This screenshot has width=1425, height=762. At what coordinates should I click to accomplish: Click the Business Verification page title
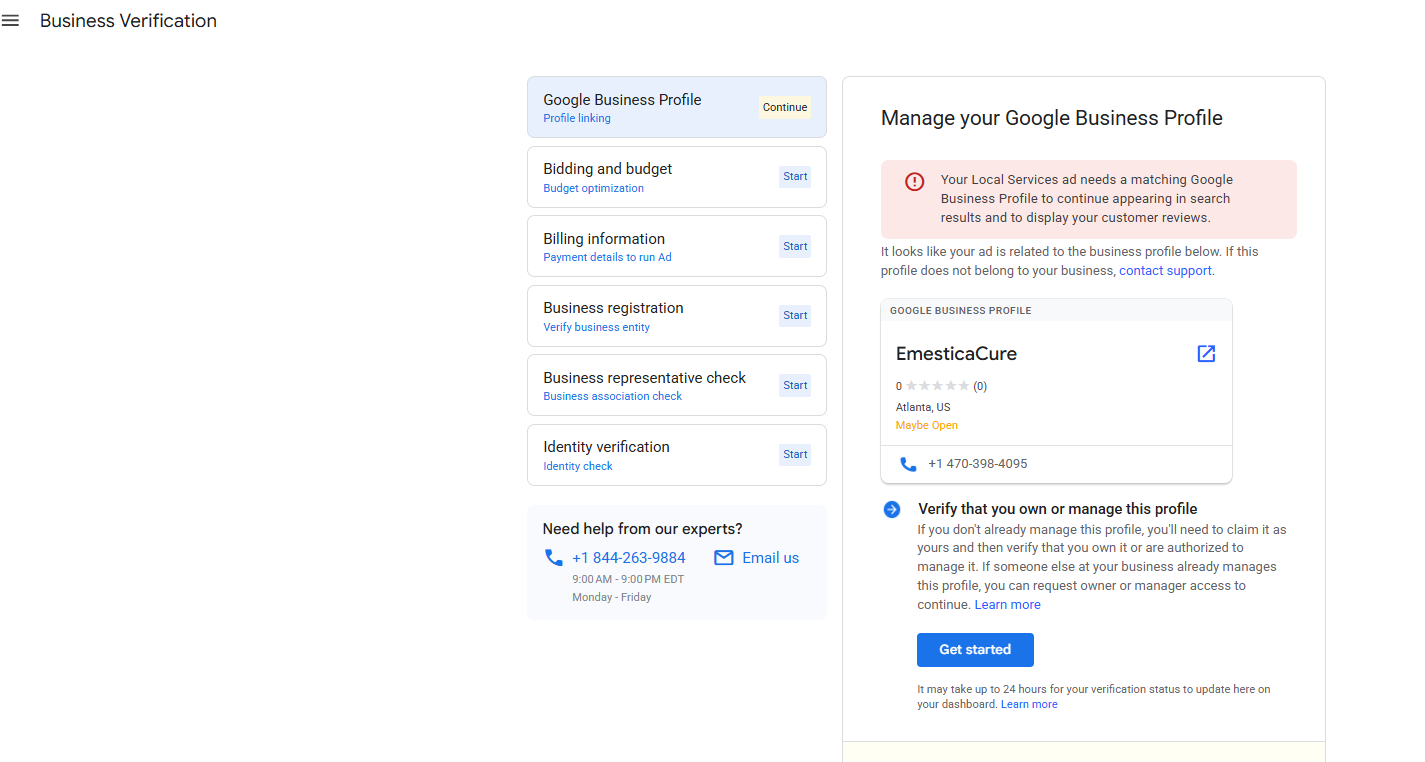click(128, 21)
